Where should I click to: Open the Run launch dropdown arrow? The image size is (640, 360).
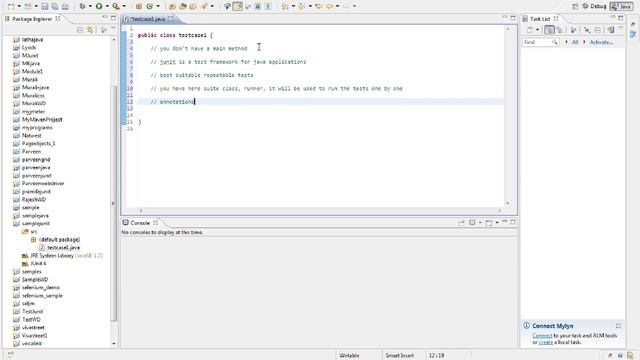[107, 6]
